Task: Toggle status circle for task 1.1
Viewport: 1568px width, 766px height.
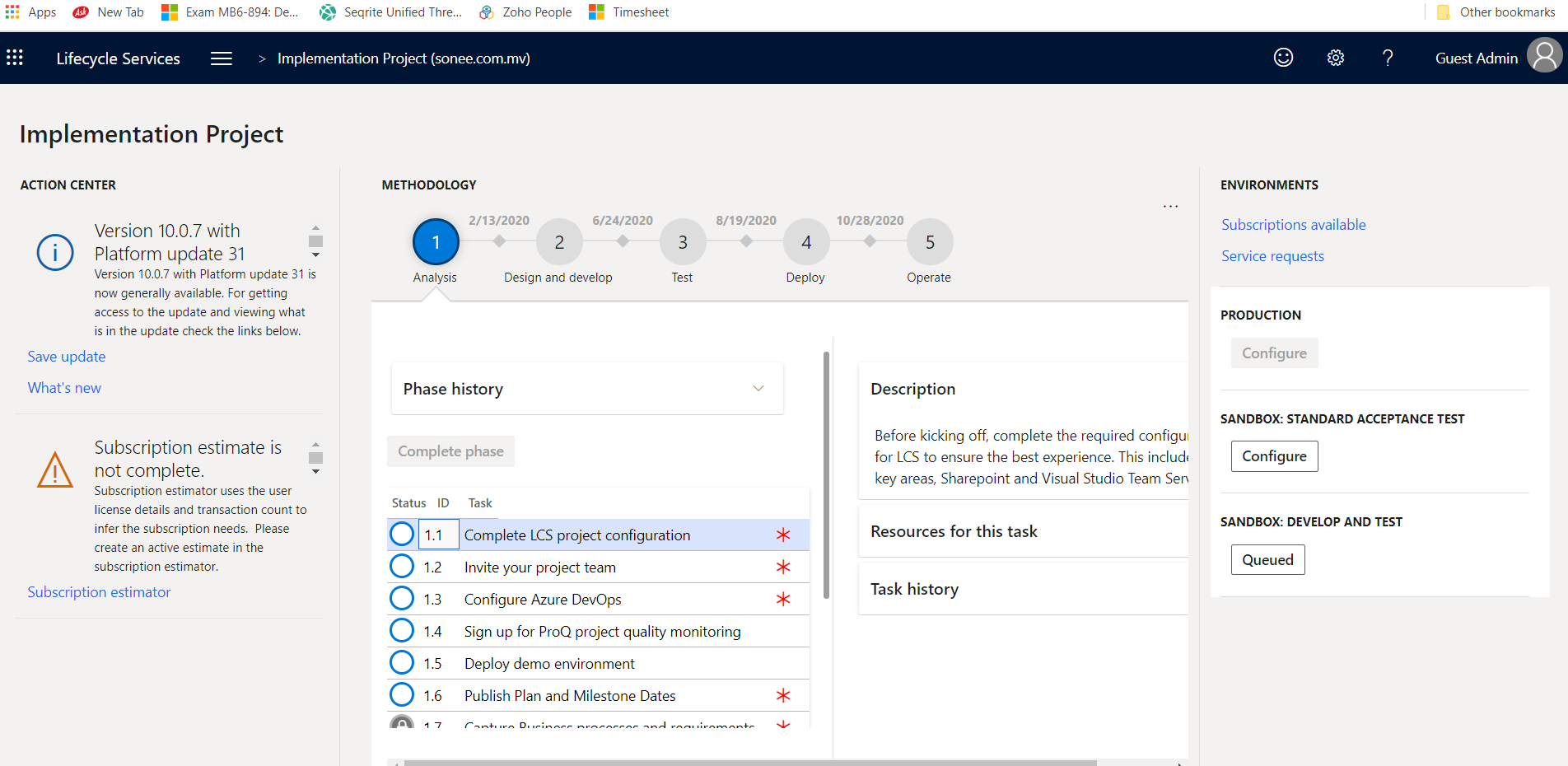Action: 402,535
